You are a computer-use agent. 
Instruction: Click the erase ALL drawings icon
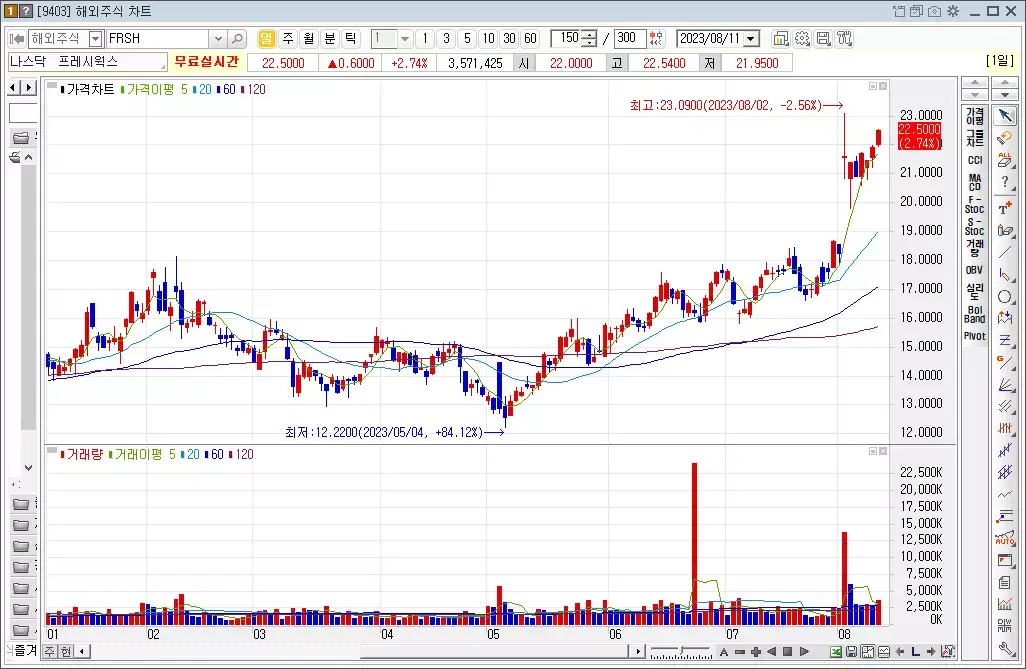coord(1005,160)
